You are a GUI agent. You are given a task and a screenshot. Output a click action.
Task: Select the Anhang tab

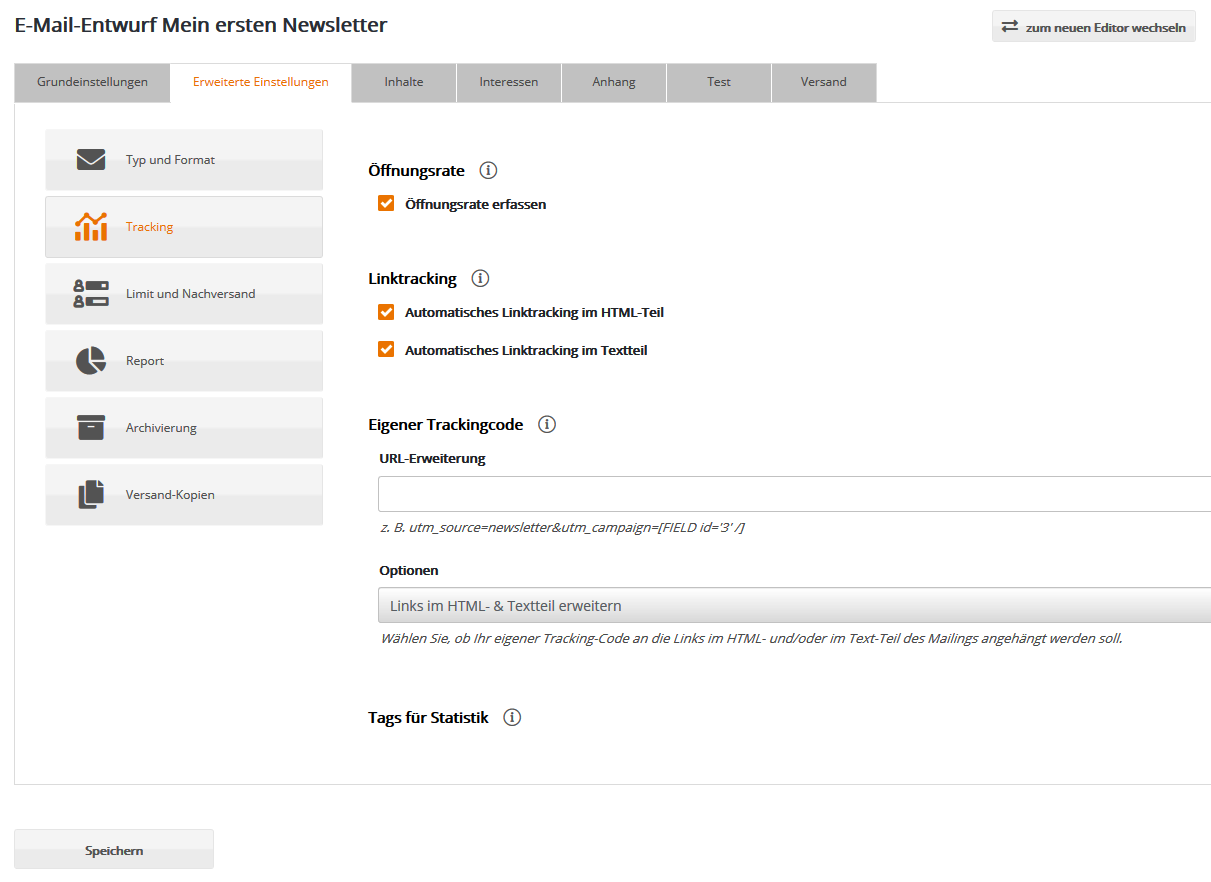coord(613,82)
